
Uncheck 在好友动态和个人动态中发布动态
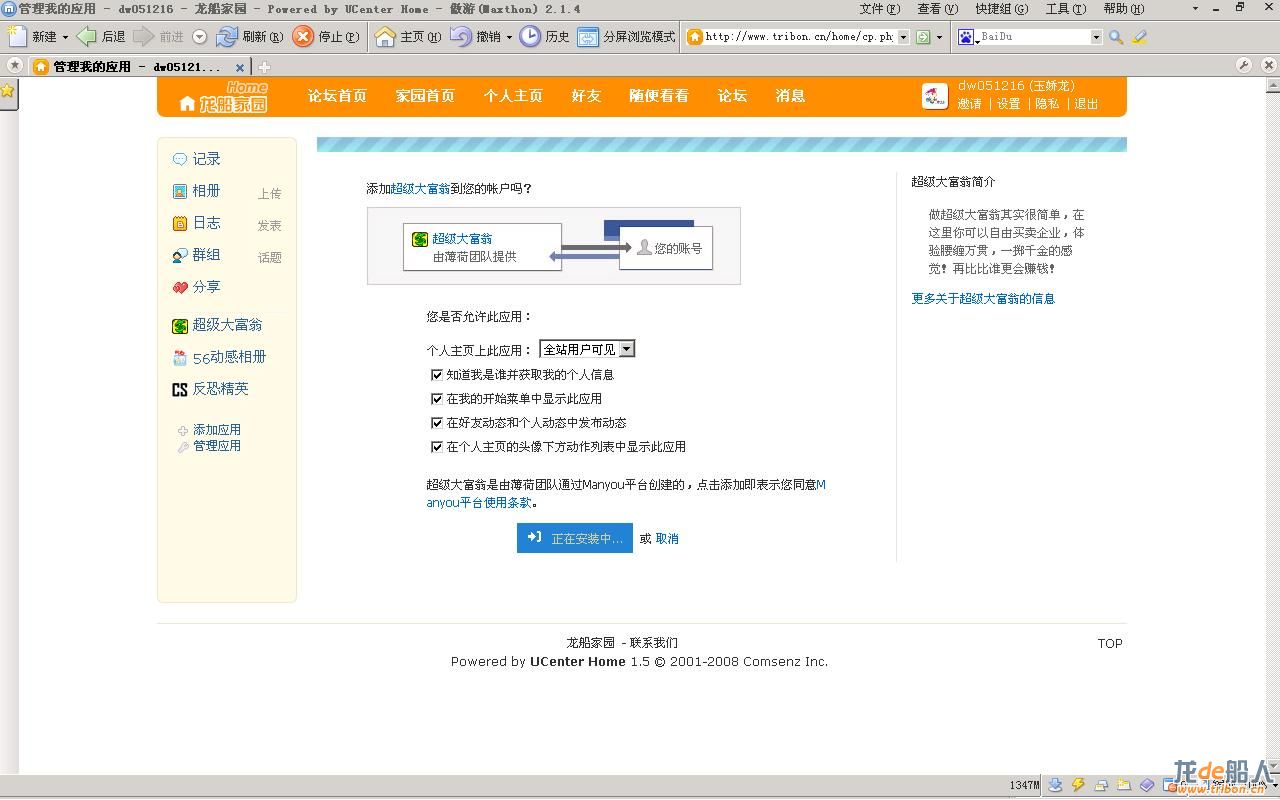coord(437,423)
